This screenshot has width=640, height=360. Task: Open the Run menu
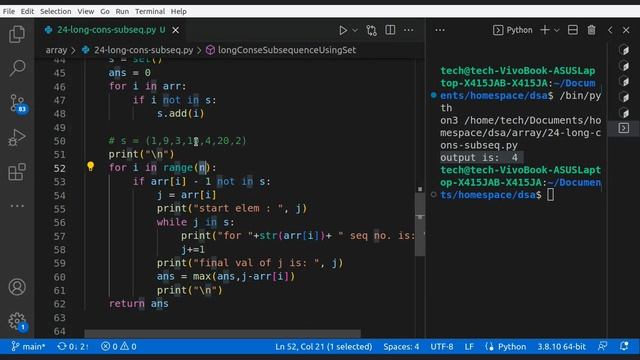(x=122, y=11)
